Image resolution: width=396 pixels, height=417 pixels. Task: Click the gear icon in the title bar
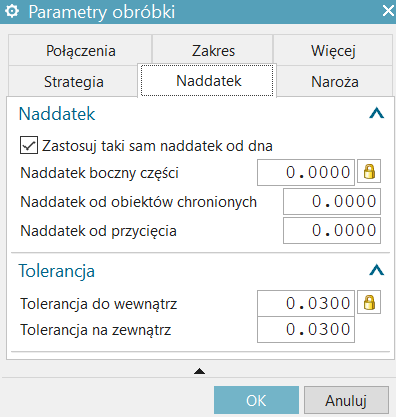pos(12,12)
